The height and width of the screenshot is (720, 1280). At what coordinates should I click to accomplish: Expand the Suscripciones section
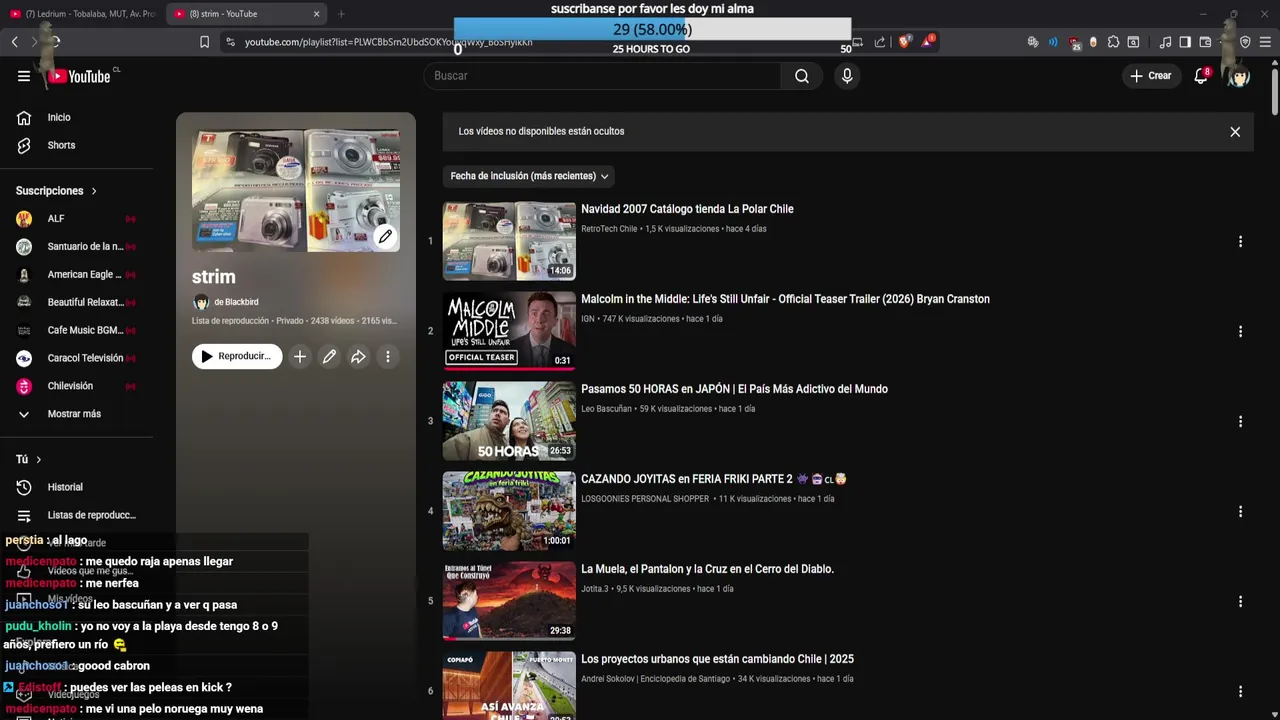56,190
